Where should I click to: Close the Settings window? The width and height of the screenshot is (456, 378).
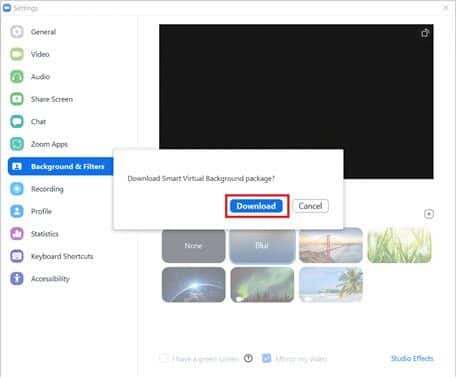point(446,8)
